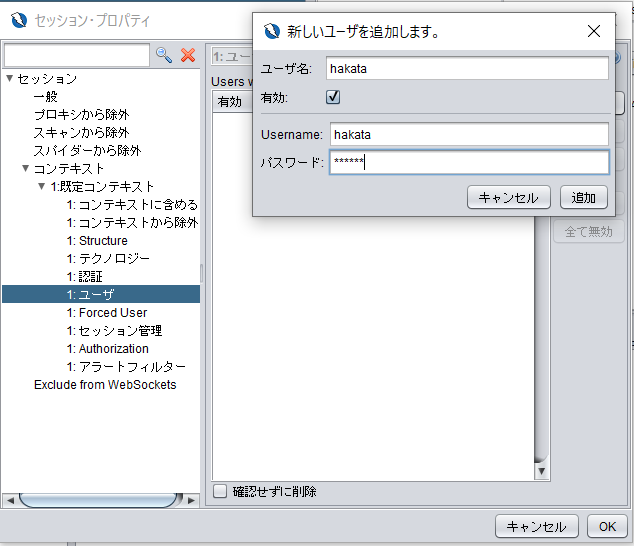Open the 1: 認証 tree item
This screenshot has width=634, height=546.
85,276
